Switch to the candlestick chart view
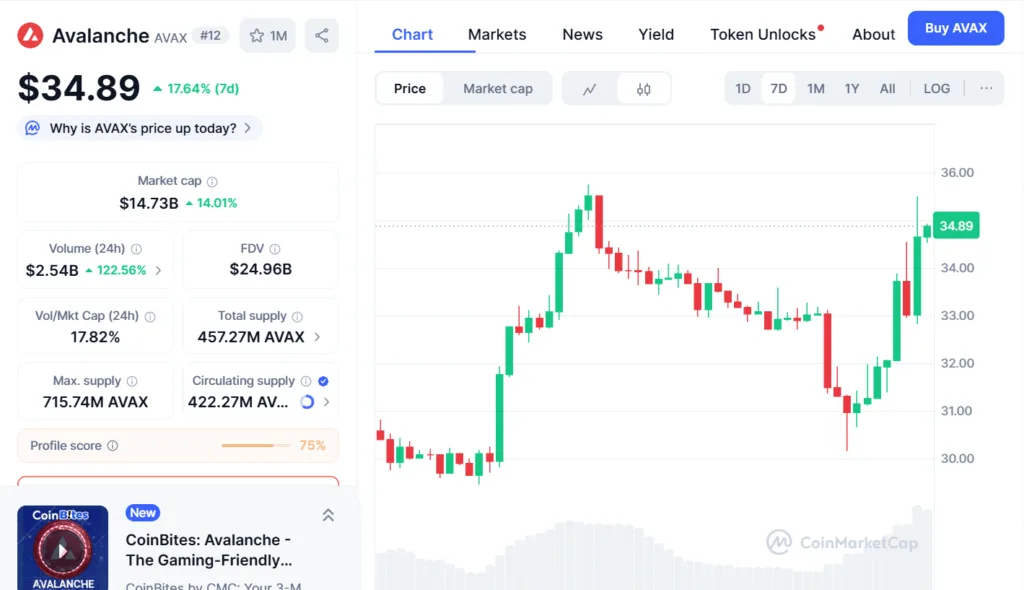The image size is (1024, 590). (x=644, y=88)
